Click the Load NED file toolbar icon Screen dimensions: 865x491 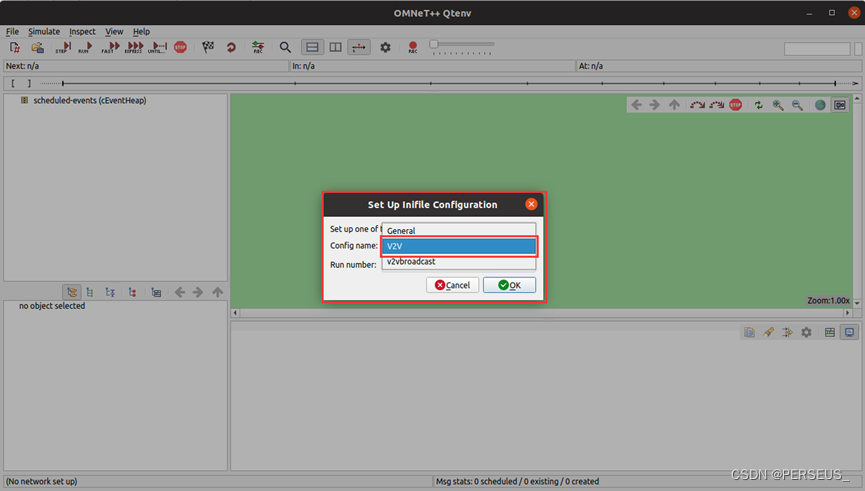click(x=38, y=47)
